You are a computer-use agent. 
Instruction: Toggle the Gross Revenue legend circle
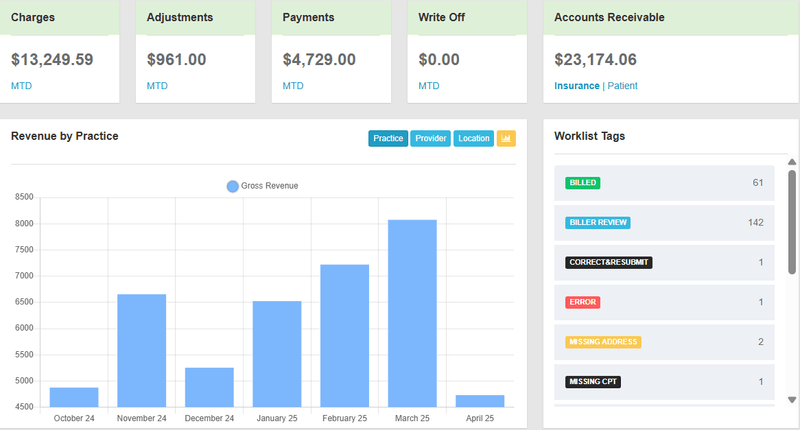point(232,186)
